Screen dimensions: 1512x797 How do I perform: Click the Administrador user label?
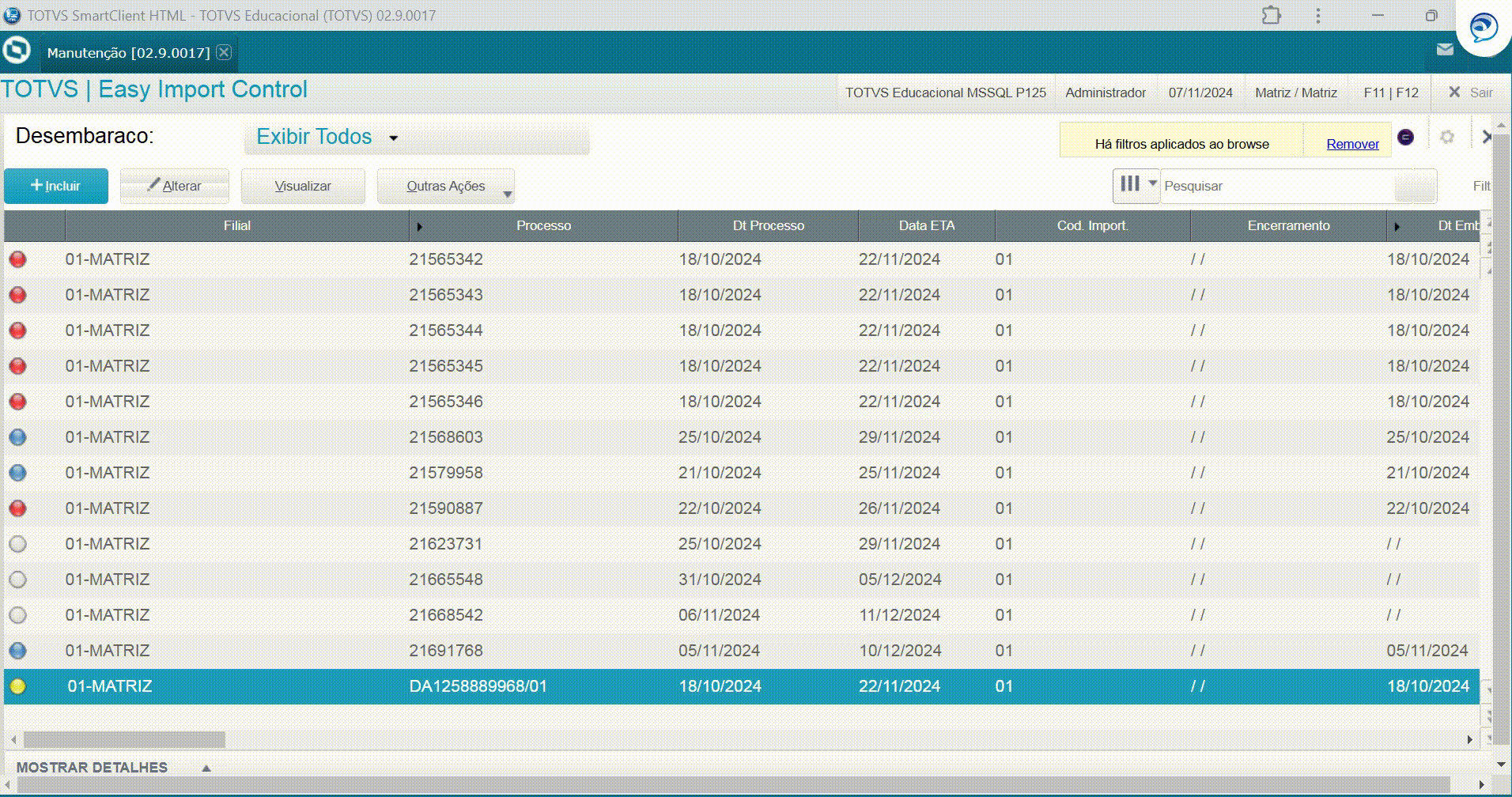[x=1106, y=93]
